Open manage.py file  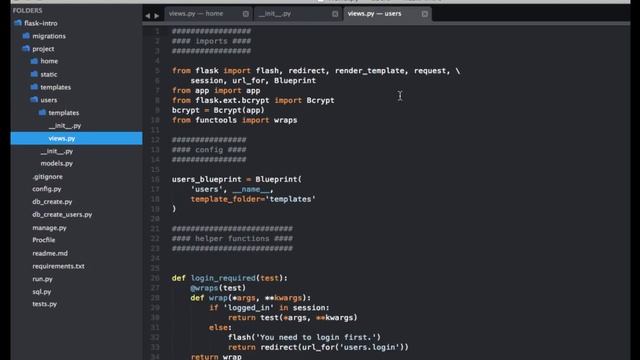coord(49,228)
